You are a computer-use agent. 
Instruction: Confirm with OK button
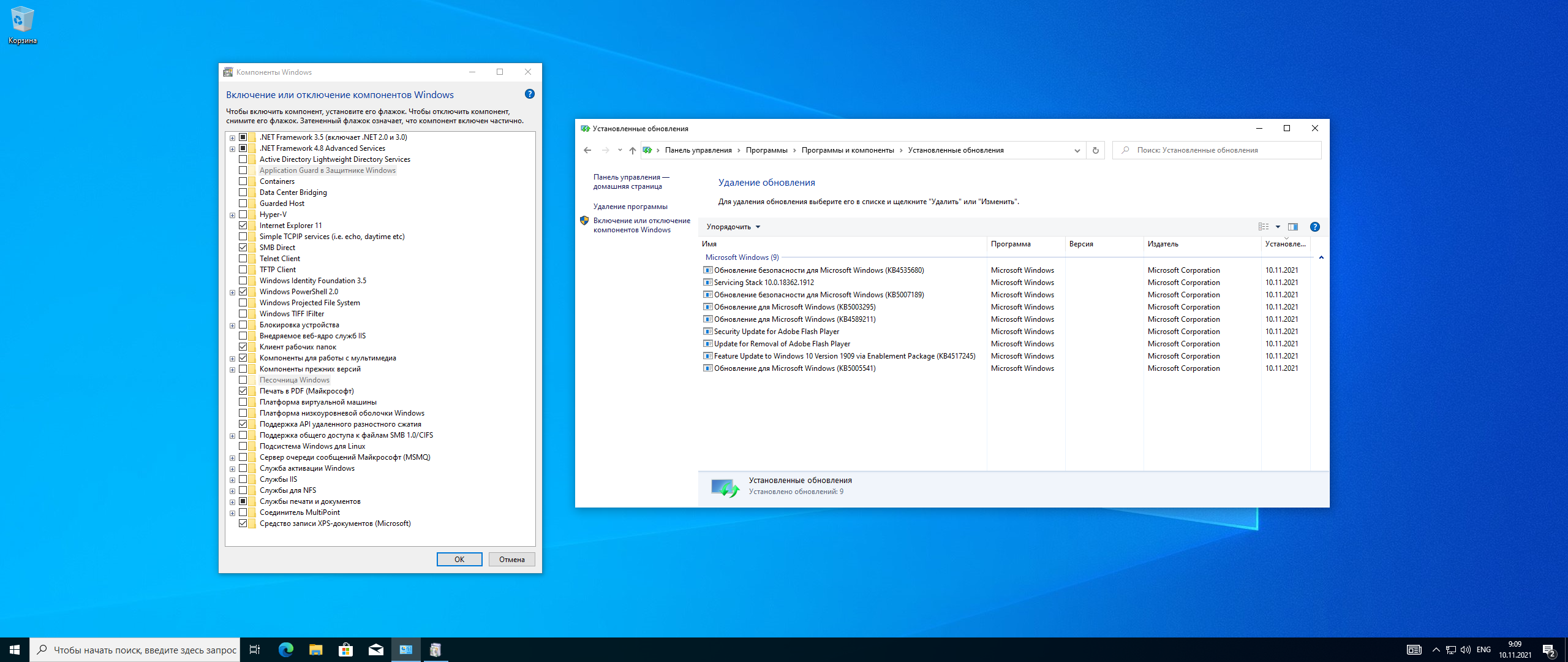coord(459,559)
